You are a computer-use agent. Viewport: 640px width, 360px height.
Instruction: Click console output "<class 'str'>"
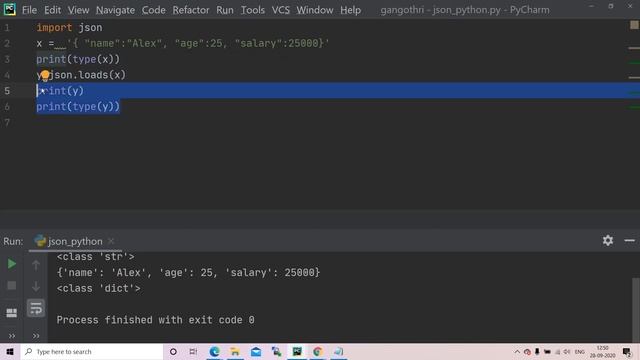(96, 257)
